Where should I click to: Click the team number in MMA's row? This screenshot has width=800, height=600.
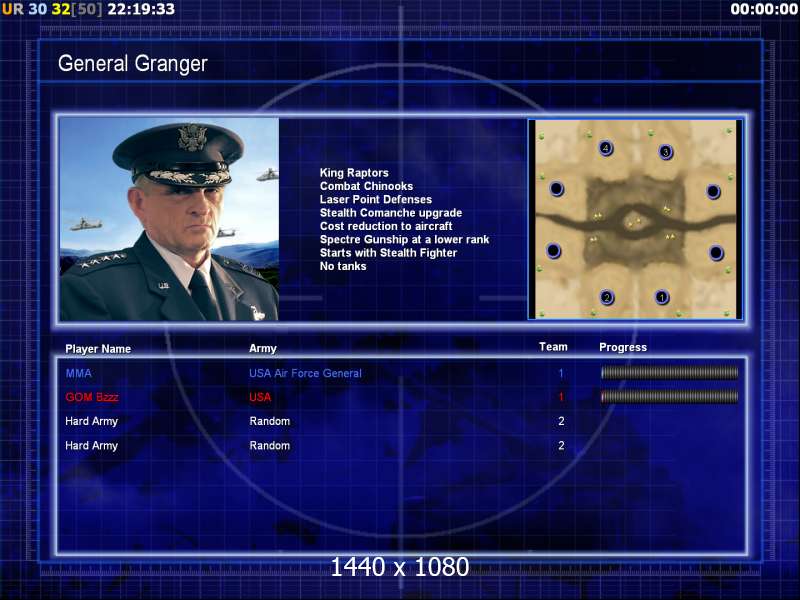pos(561,373)
